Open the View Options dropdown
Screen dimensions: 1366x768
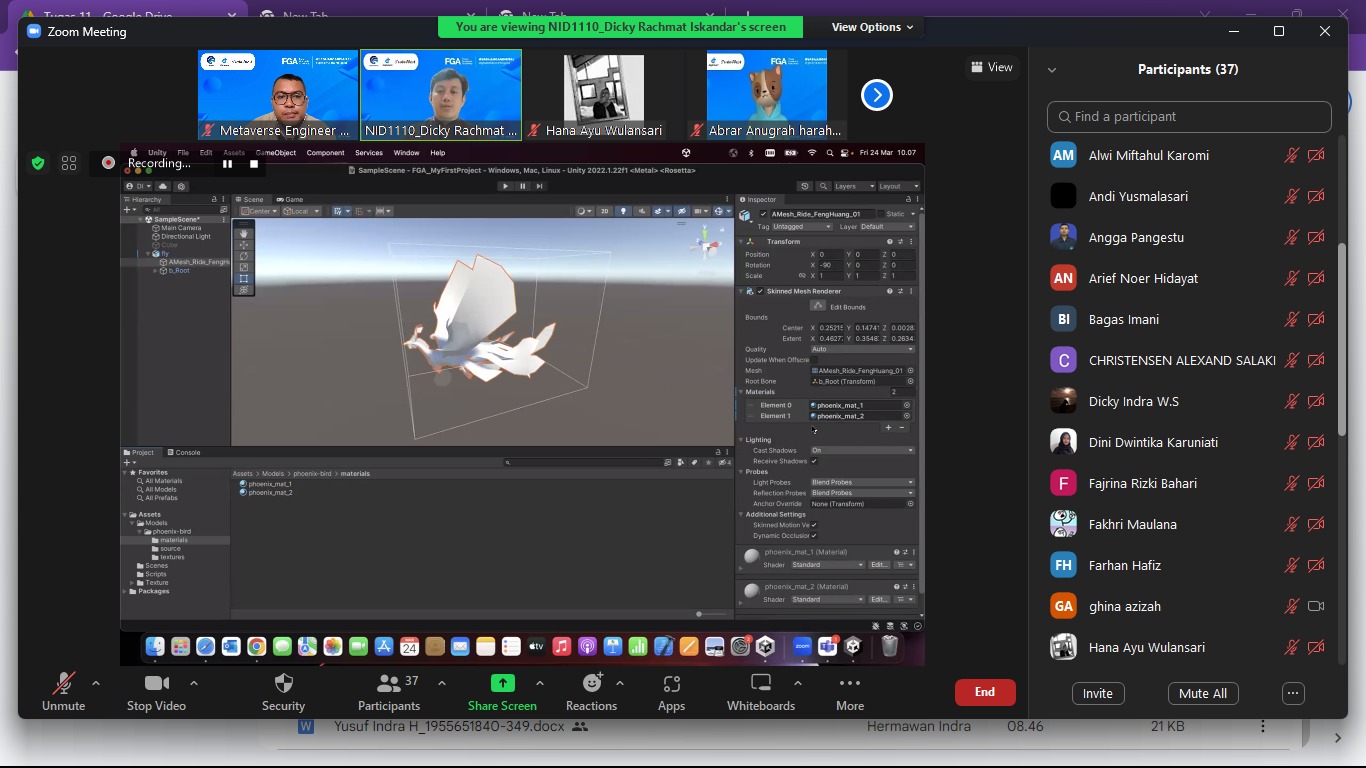[x=872, y=27]
